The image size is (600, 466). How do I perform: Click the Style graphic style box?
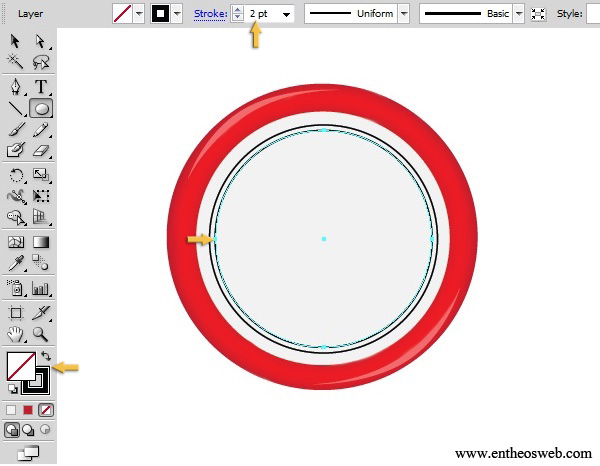593,14
